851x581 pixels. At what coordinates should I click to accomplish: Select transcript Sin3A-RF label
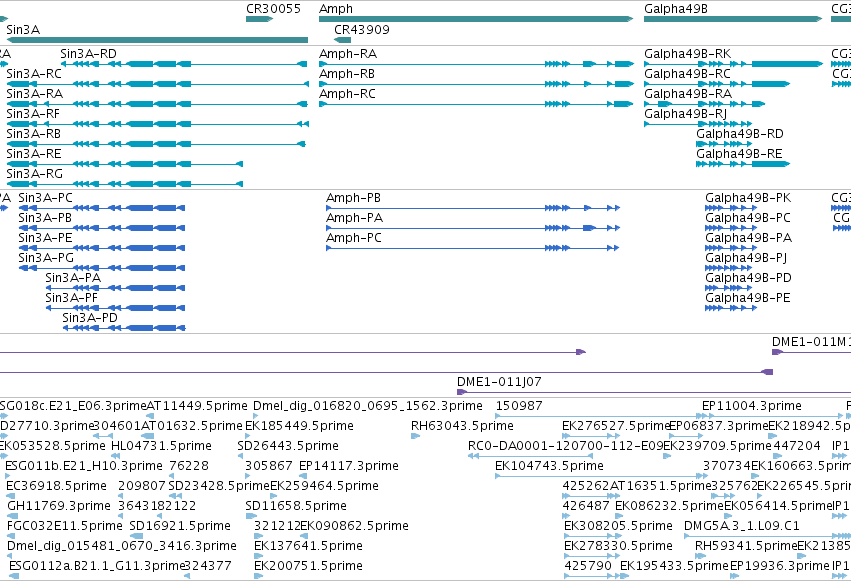pyautogui.click(x=33, y=114)
